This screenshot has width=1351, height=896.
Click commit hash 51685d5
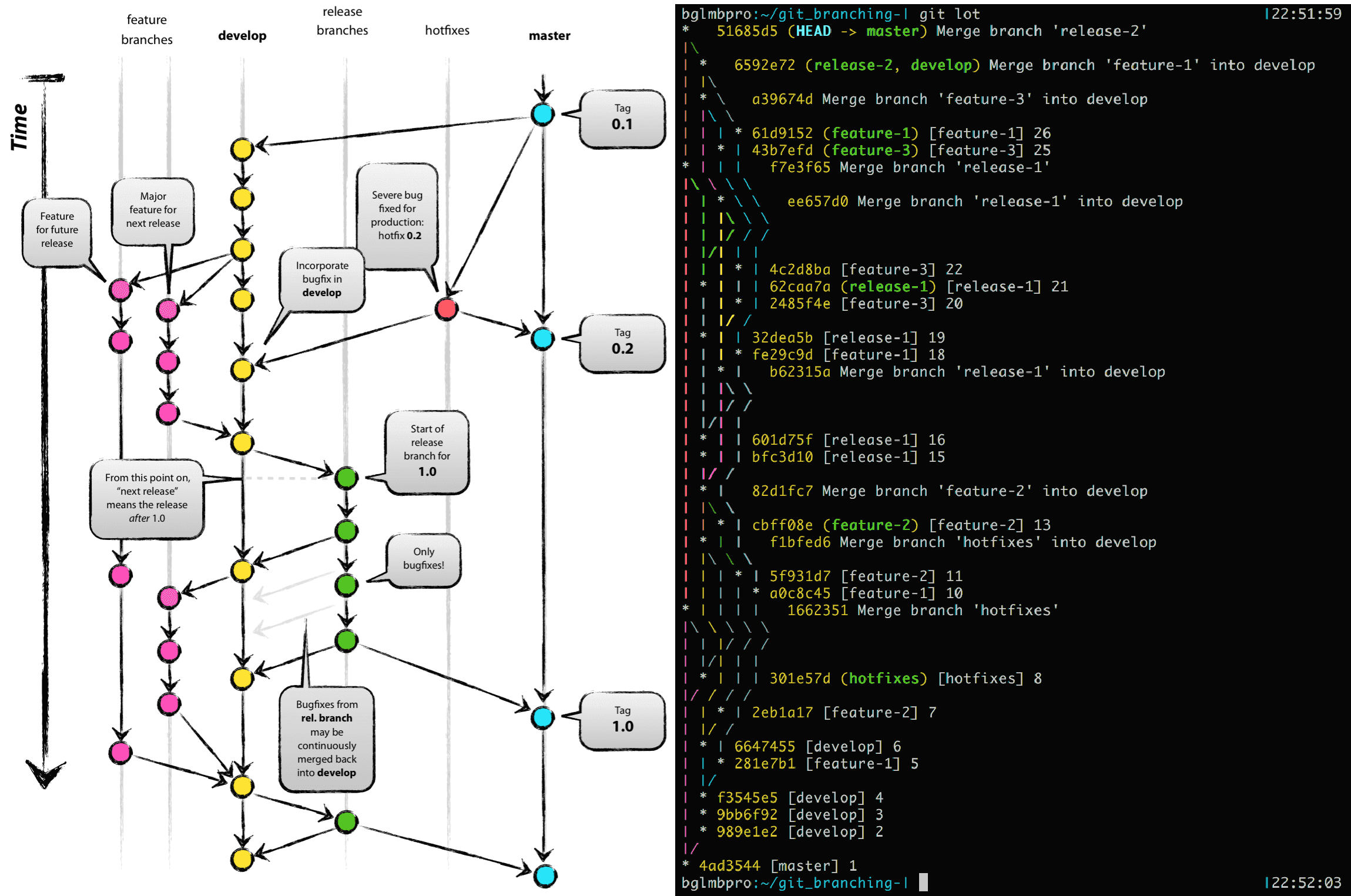point(747,31)
